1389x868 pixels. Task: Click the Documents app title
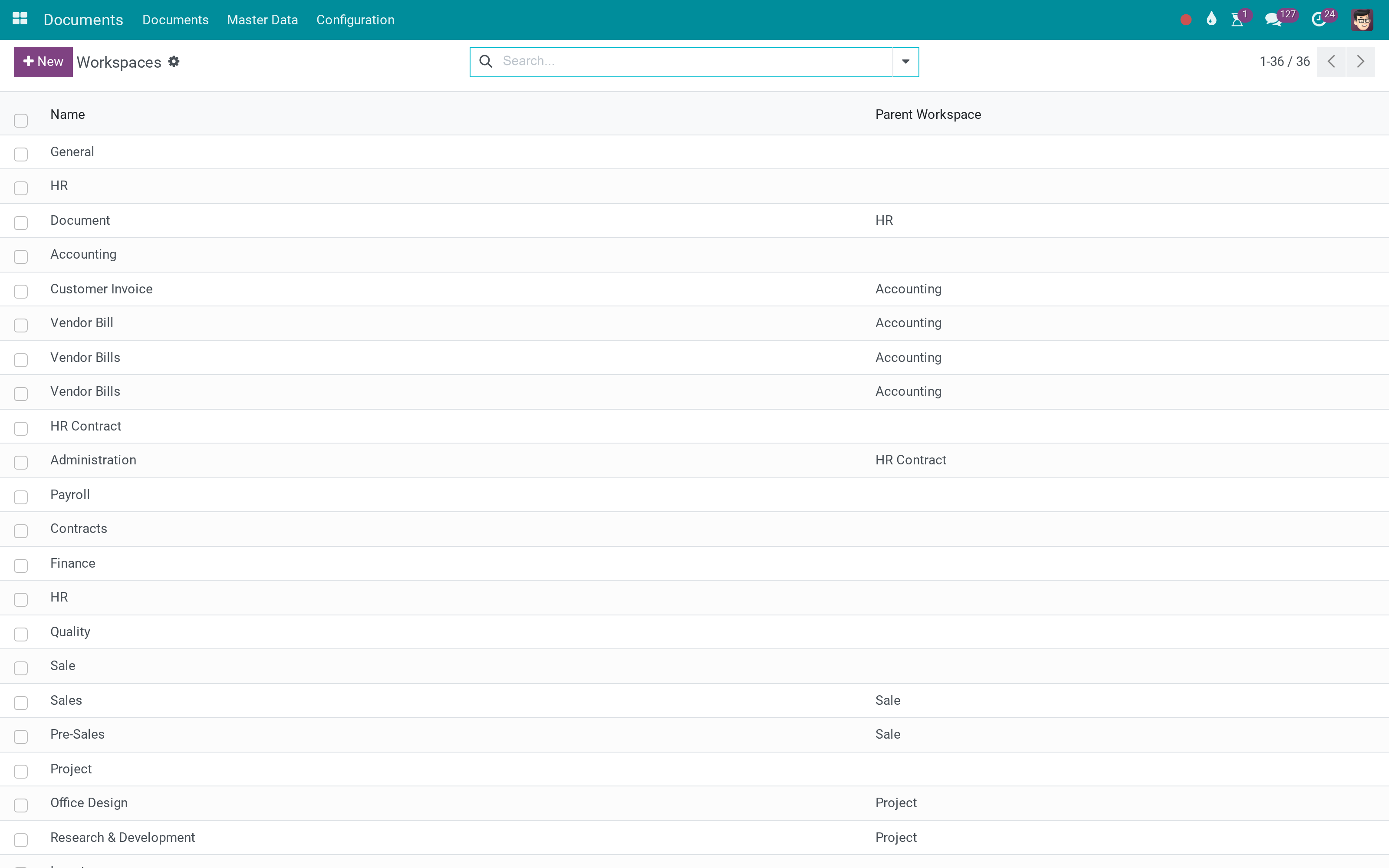pos(83,20)
